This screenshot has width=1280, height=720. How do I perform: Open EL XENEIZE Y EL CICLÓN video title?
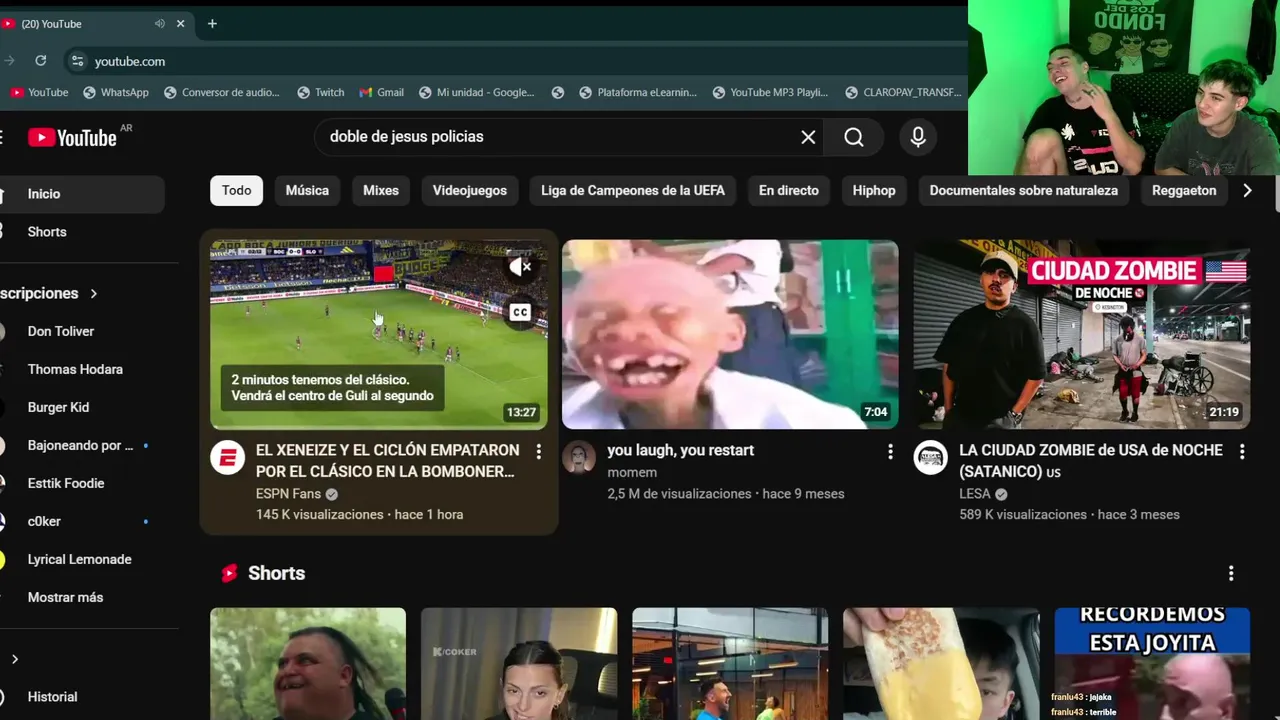tap(388, 461)
